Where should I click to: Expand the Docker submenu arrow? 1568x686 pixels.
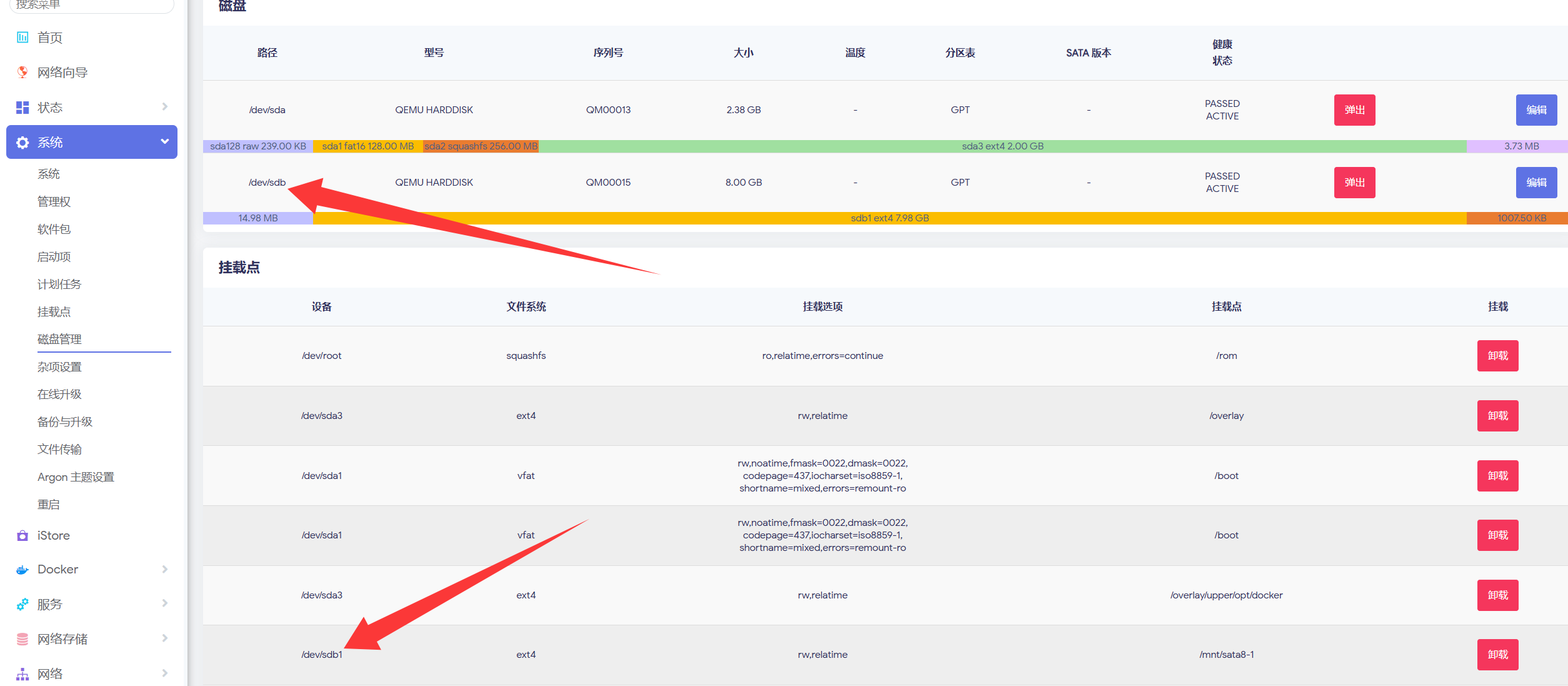(x=165, y=570)
